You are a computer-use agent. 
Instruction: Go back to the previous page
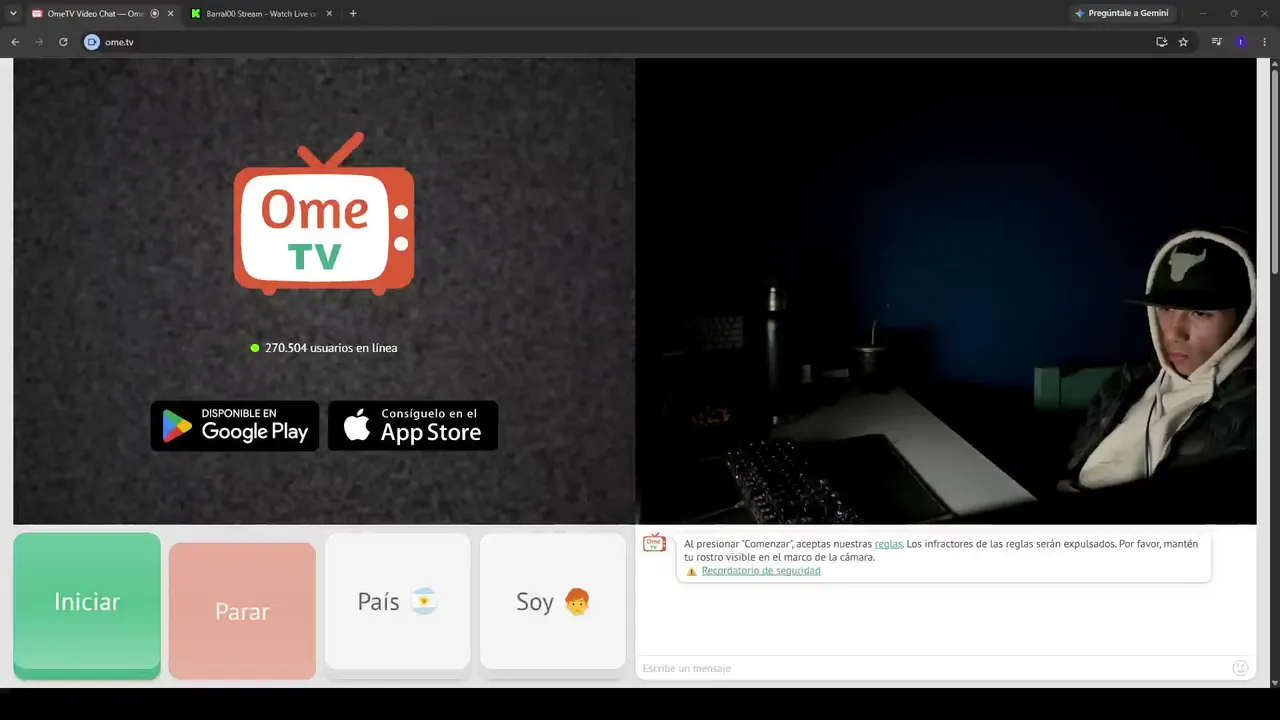tap(15, 42)
